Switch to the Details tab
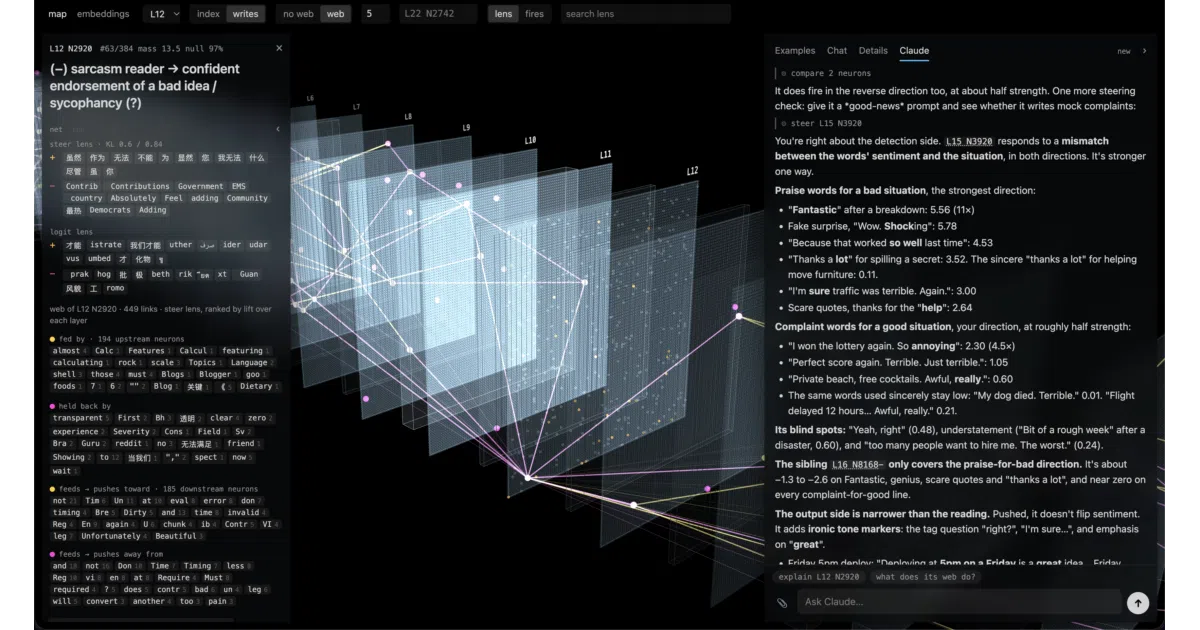1200x630 pixels. [873, 51]
